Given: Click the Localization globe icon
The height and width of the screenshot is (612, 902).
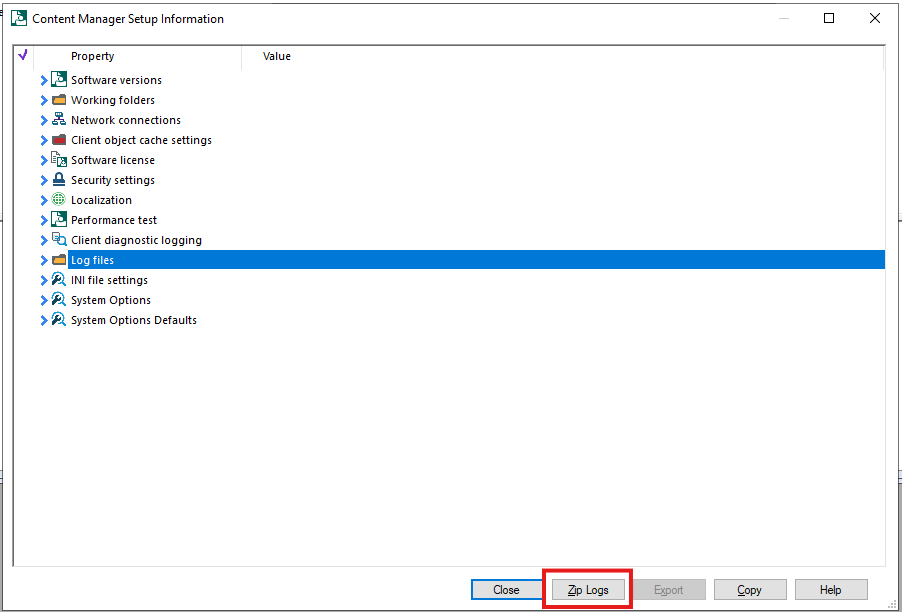Looking at the screenshot, I should [x=59, y=200].
